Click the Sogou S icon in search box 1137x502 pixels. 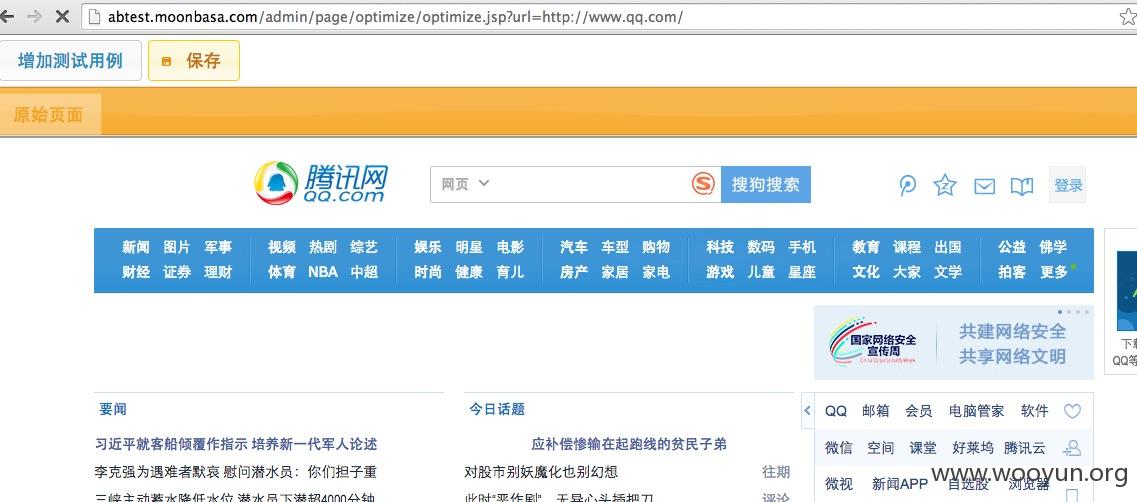tap(703, 184)
